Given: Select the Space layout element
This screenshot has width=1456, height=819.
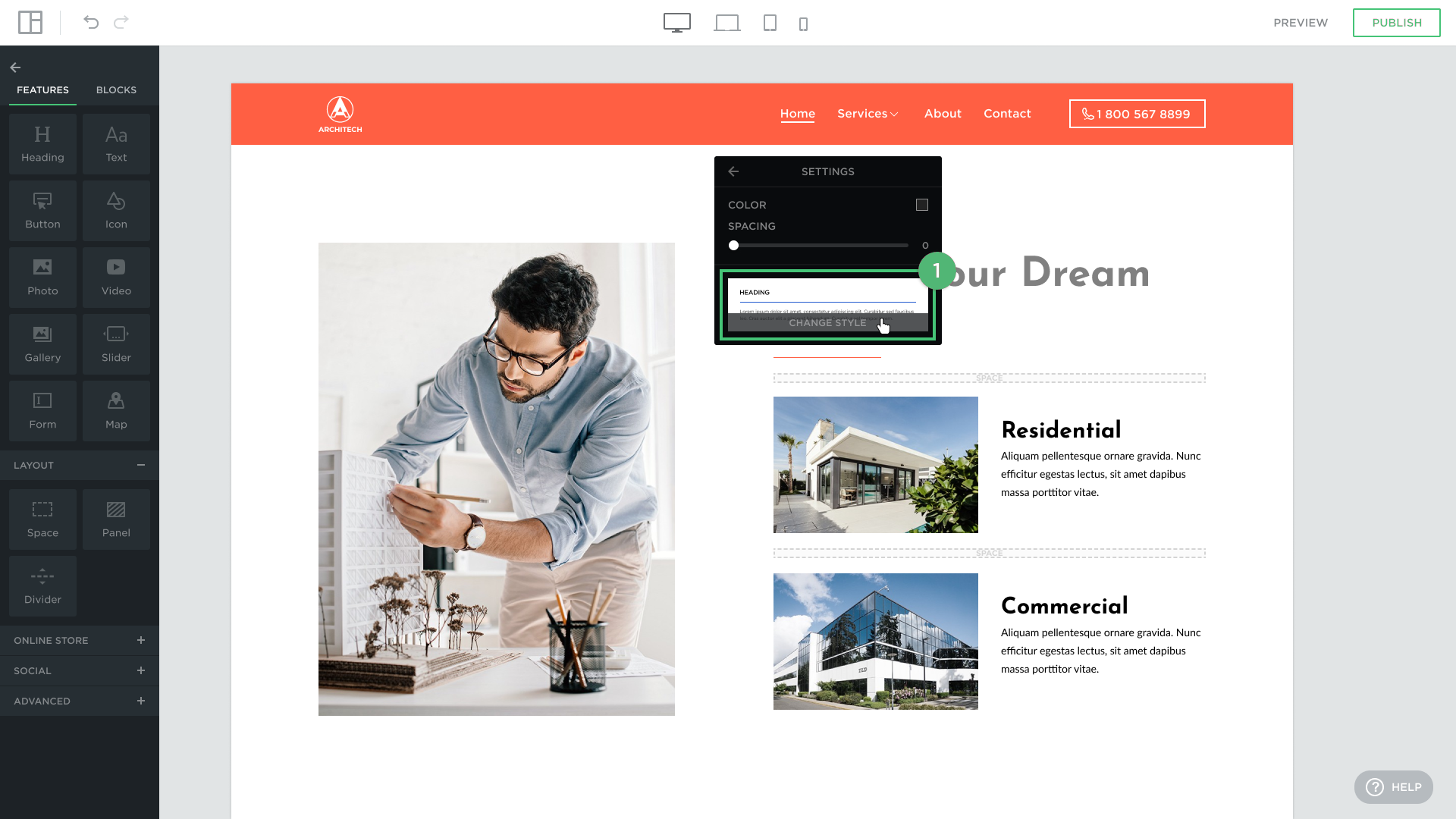Looking at the screenshot, I should [x=42, y=519].
